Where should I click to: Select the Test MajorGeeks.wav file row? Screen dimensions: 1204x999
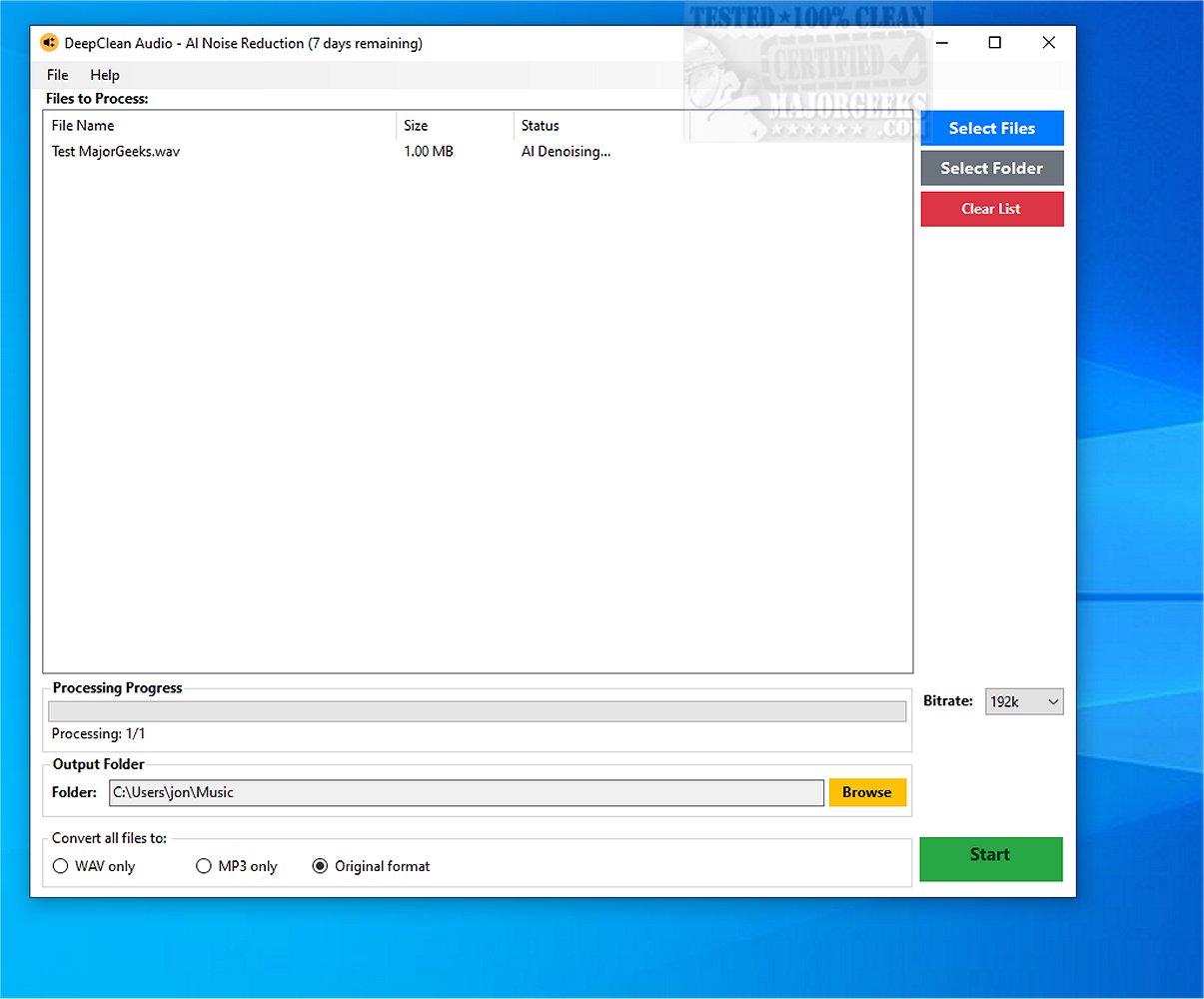pos(478,152)
